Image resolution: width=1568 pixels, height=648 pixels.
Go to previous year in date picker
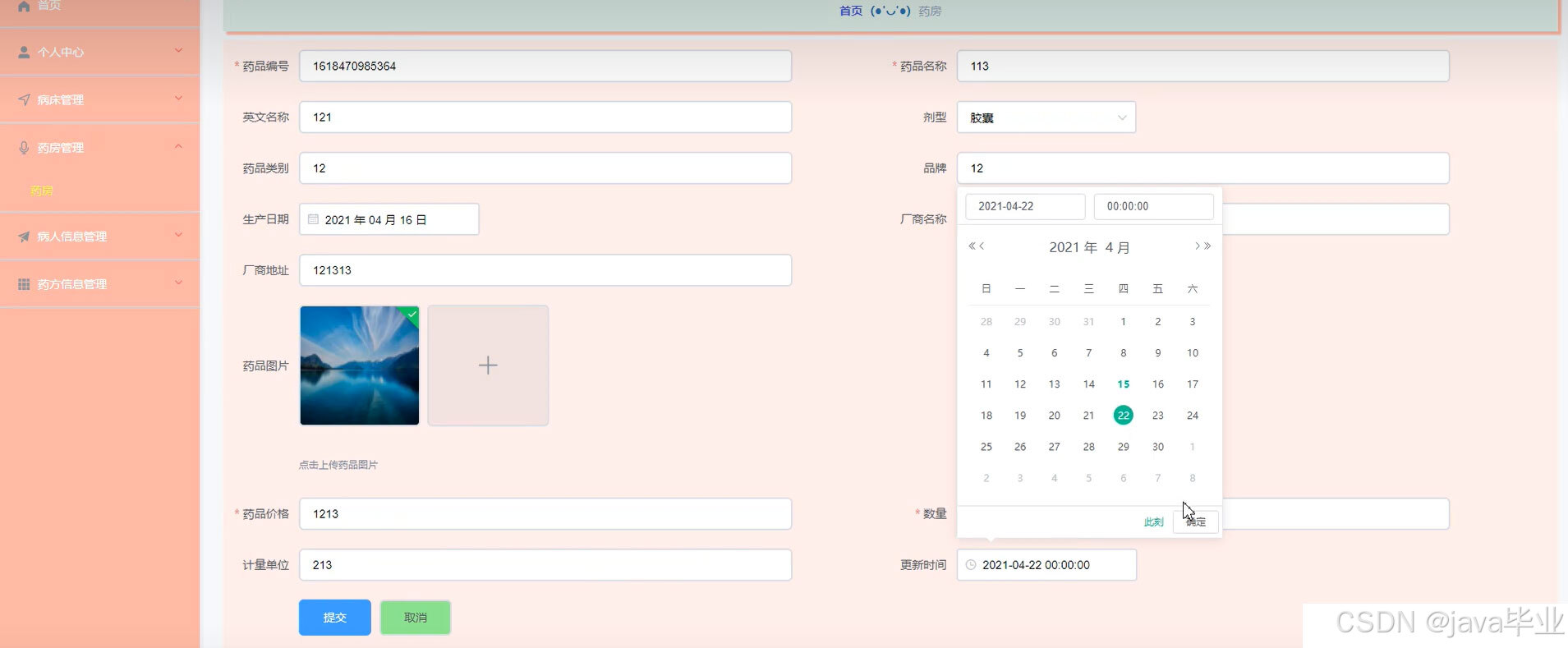pyautogui.click(x=972, y=246)
